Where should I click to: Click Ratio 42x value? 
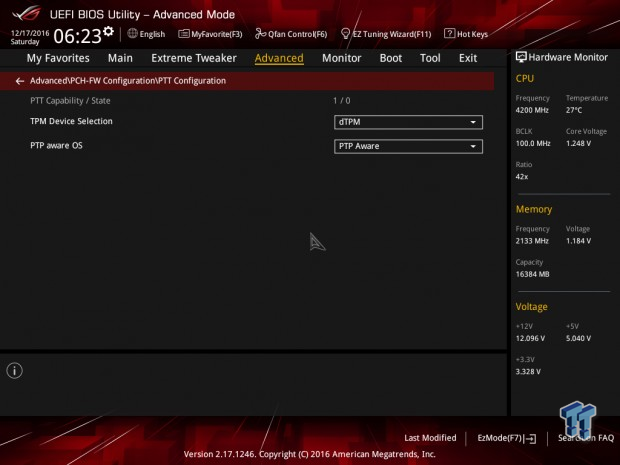coord(522,177)
